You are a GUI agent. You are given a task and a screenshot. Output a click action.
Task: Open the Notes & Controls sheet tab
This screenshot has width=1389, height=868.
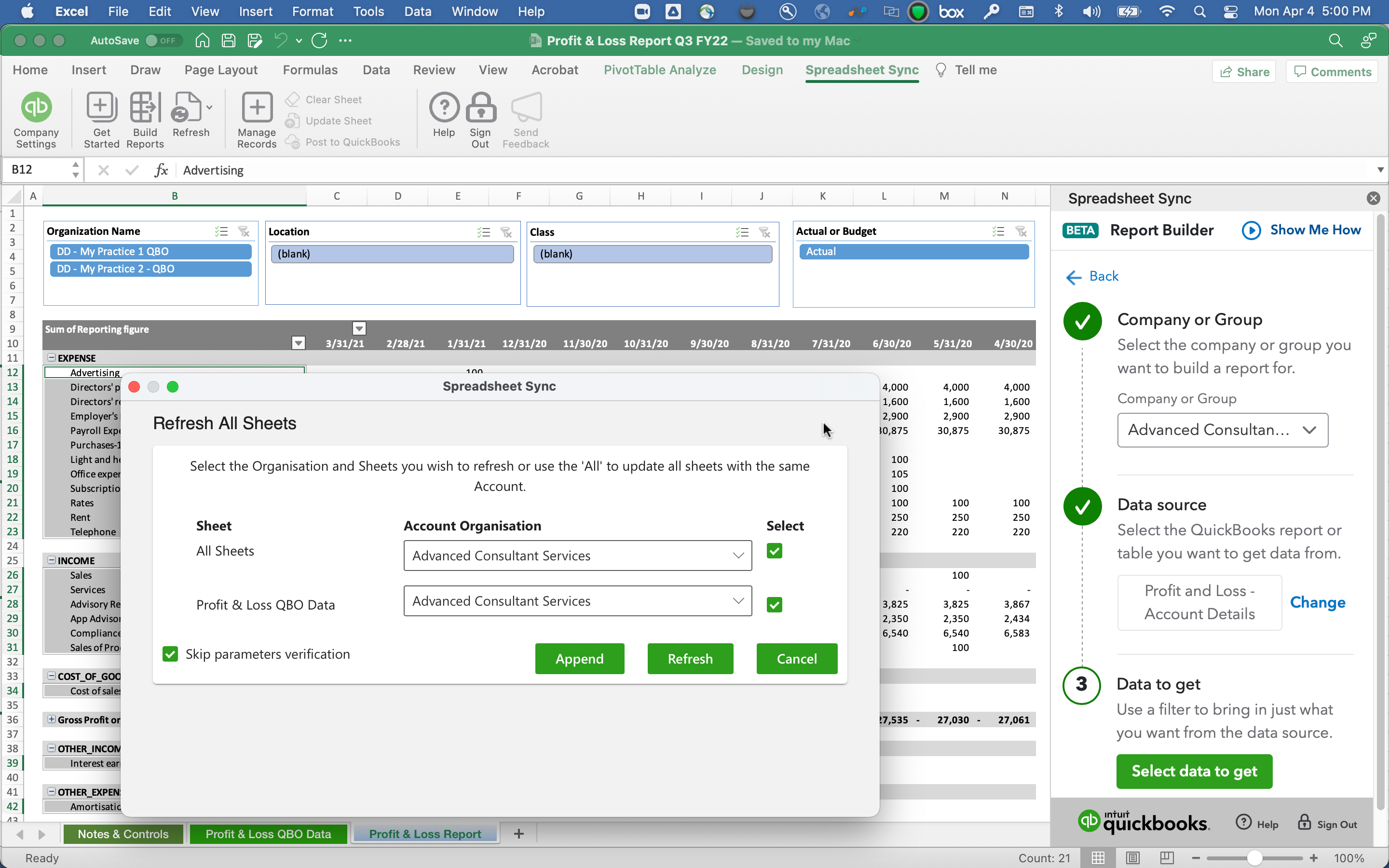click(x=123, y=834)
